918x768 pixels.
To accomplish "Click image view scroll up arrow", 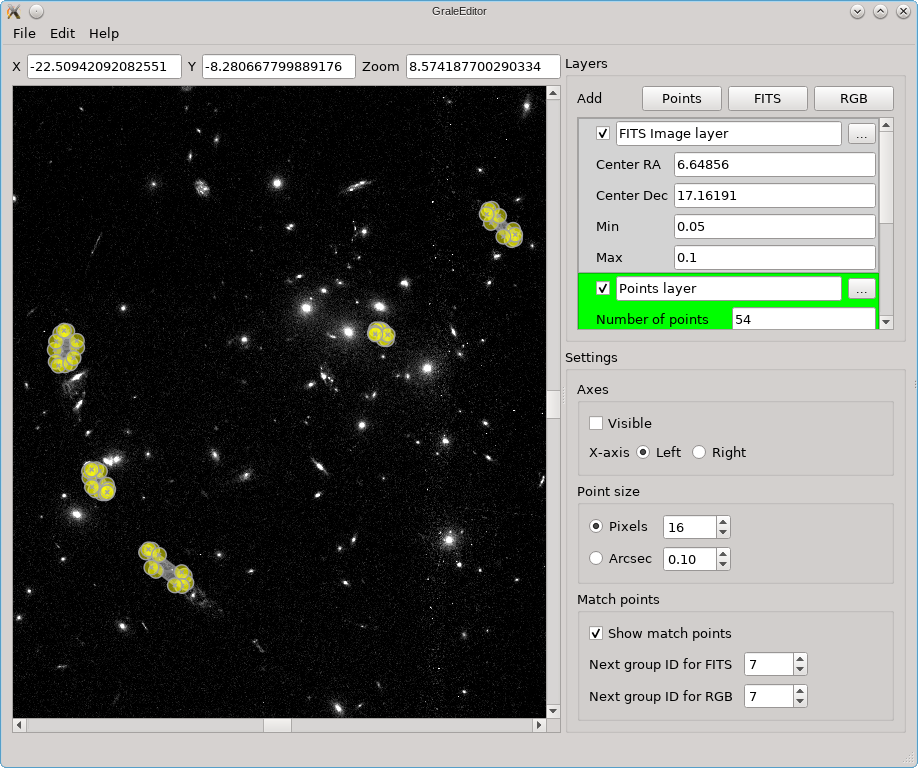I will 553,92.
